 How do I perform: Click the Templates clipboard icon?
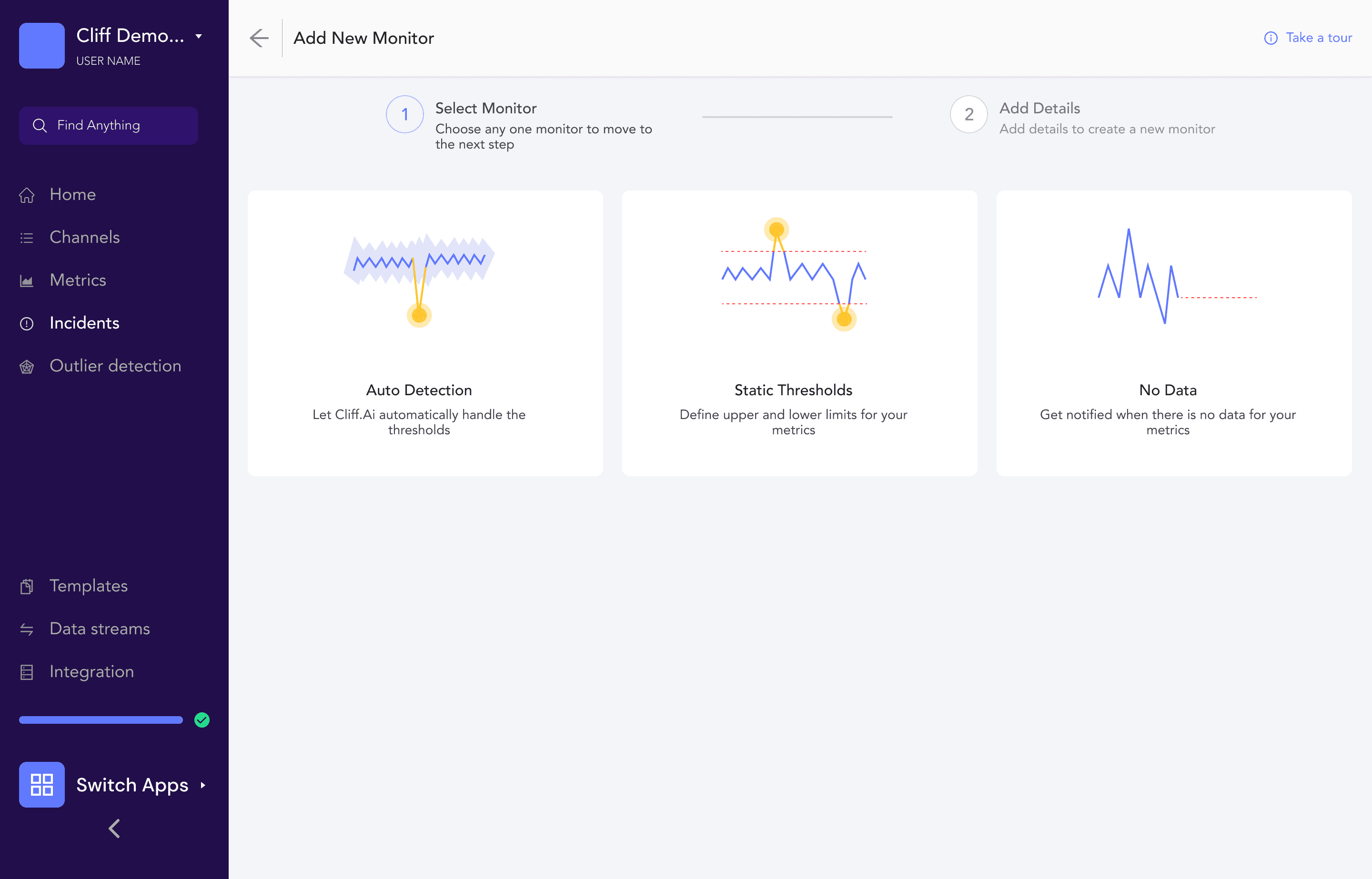pos(27,586)
